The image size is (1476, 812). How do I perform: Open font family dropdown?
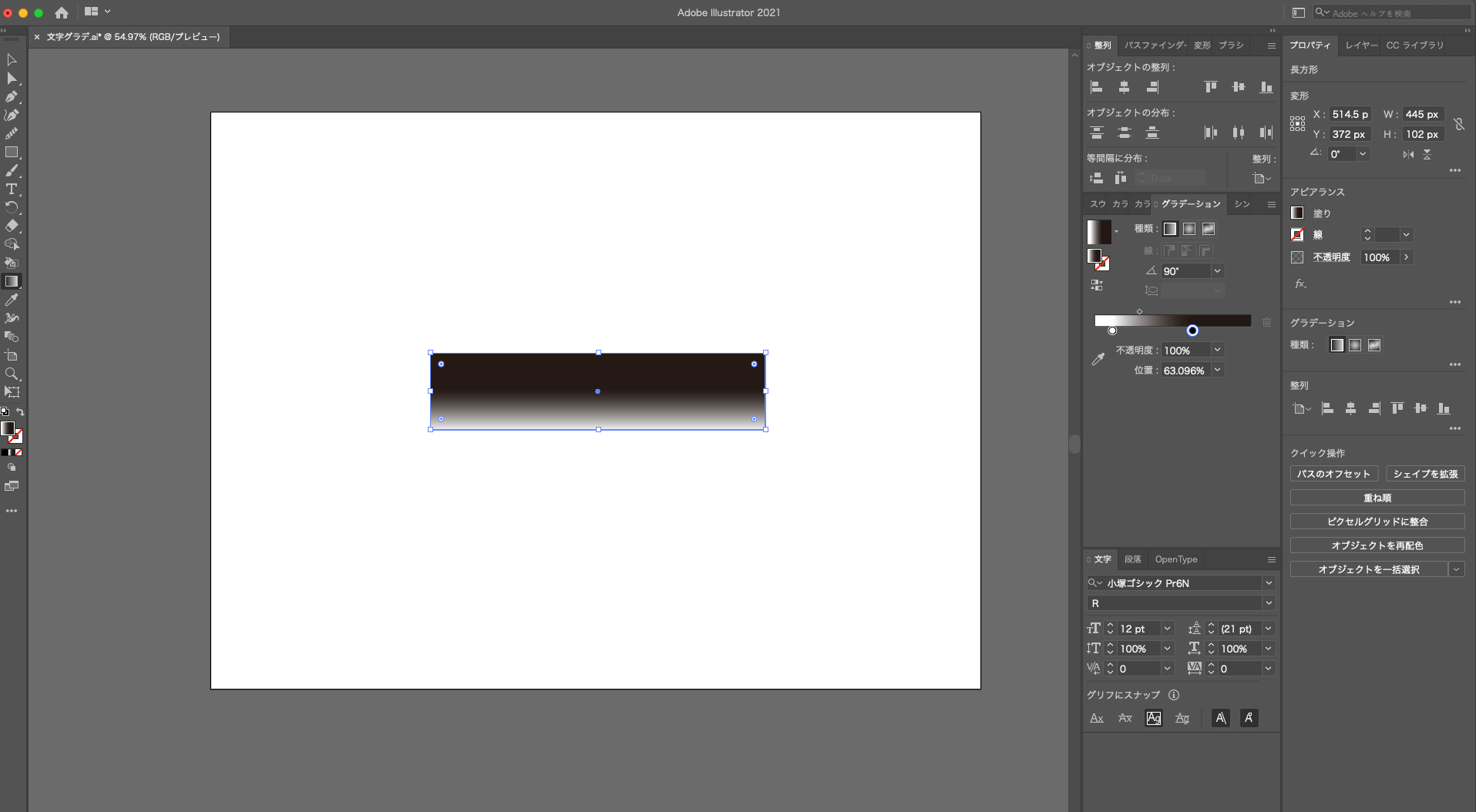click(x=1269, y=583)
